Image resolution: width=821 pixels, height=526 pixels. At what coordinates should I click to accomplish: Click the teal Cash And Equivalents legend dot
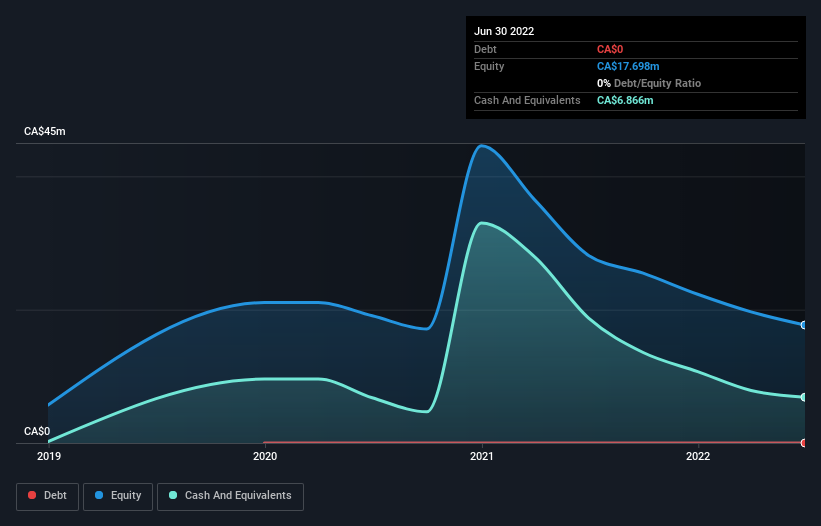(x=173, y=495)
